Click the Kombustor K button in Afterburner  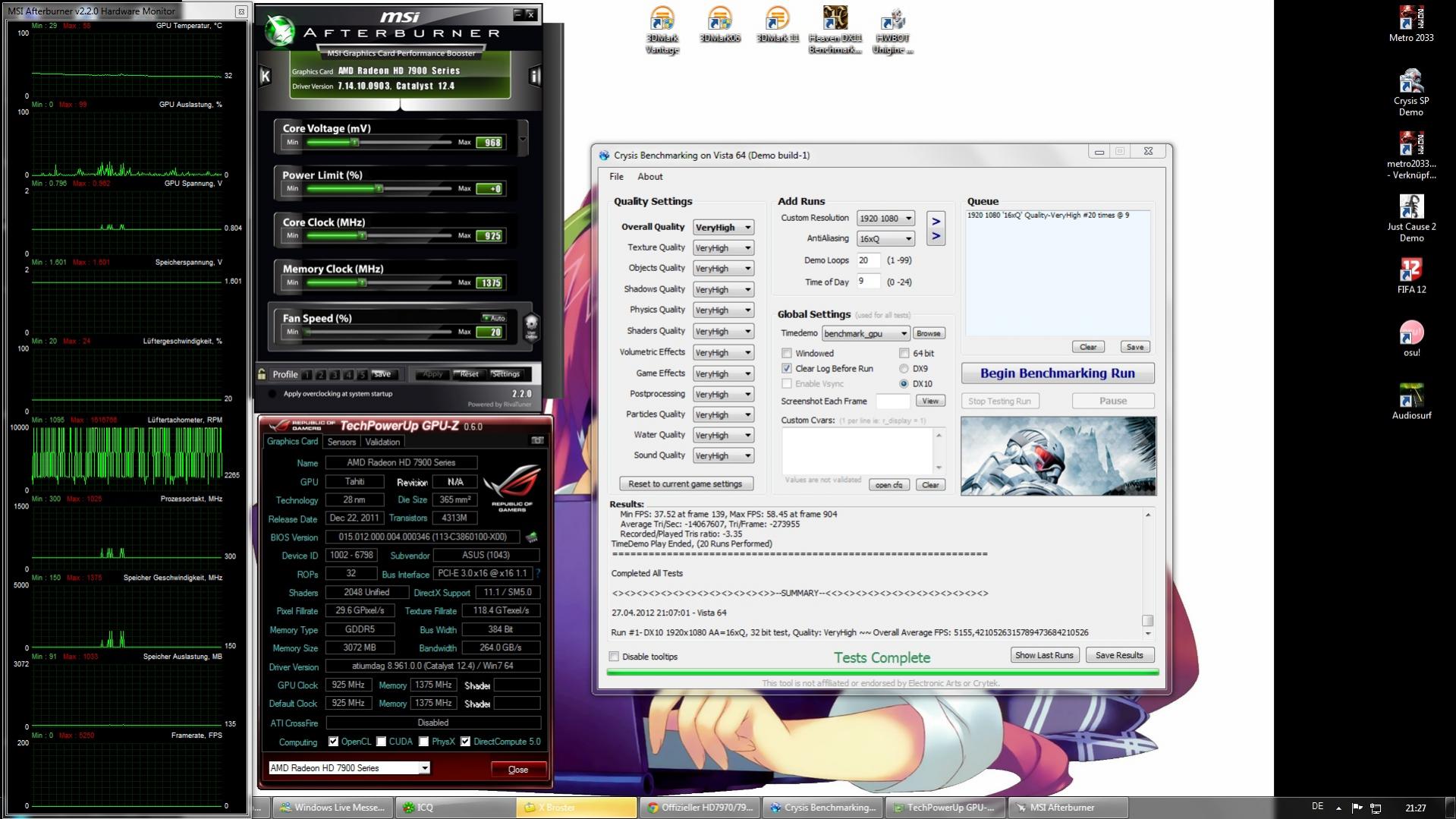(x=265, y=75)
